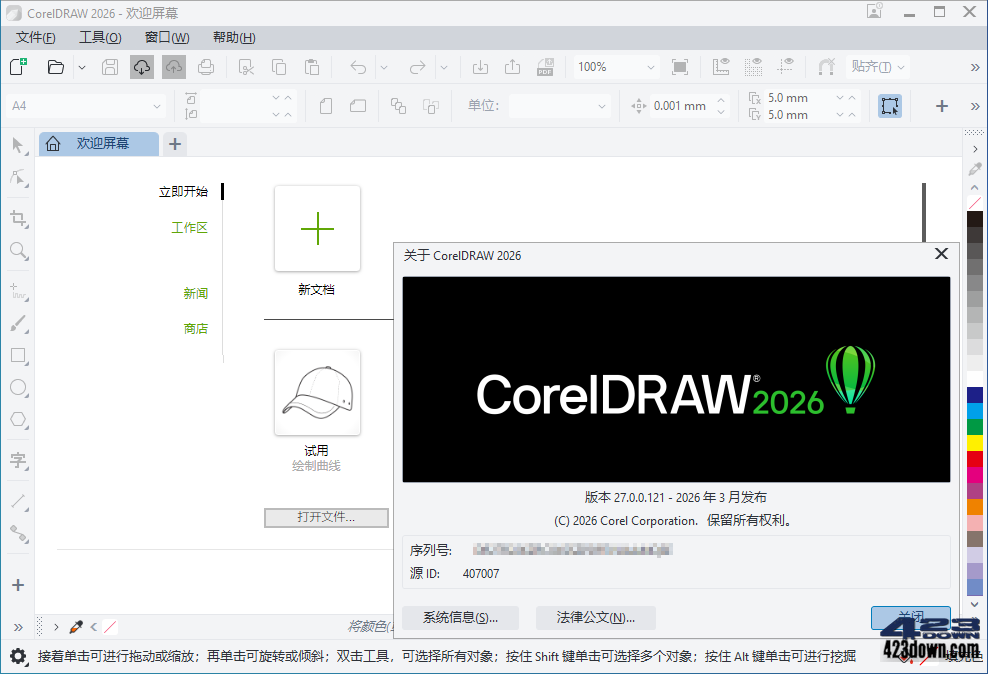988x674 pixels.
Task: Click the 系统信息 button
Action: [x=460, y=618]
